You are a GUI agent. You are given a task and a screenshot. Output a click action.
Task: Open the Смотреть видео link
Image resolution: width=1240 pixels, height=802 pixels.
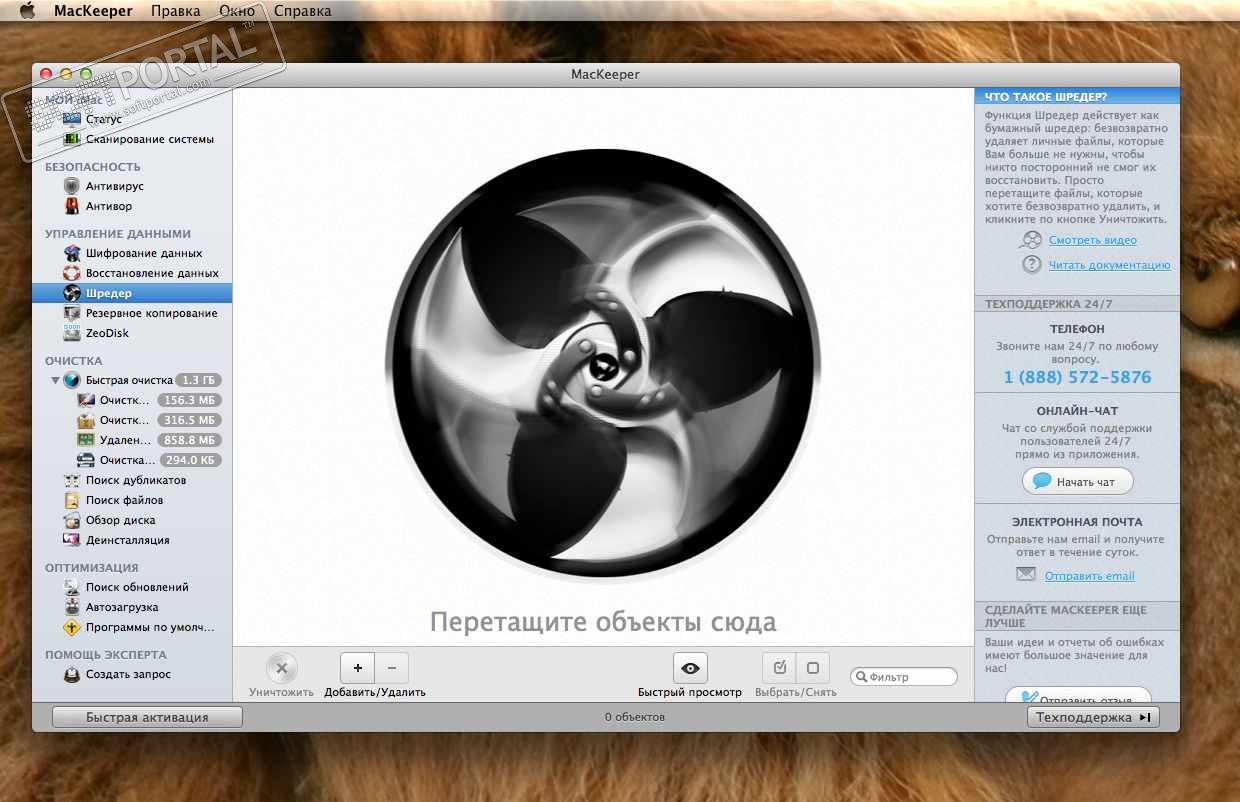[x=1092, y=240]
